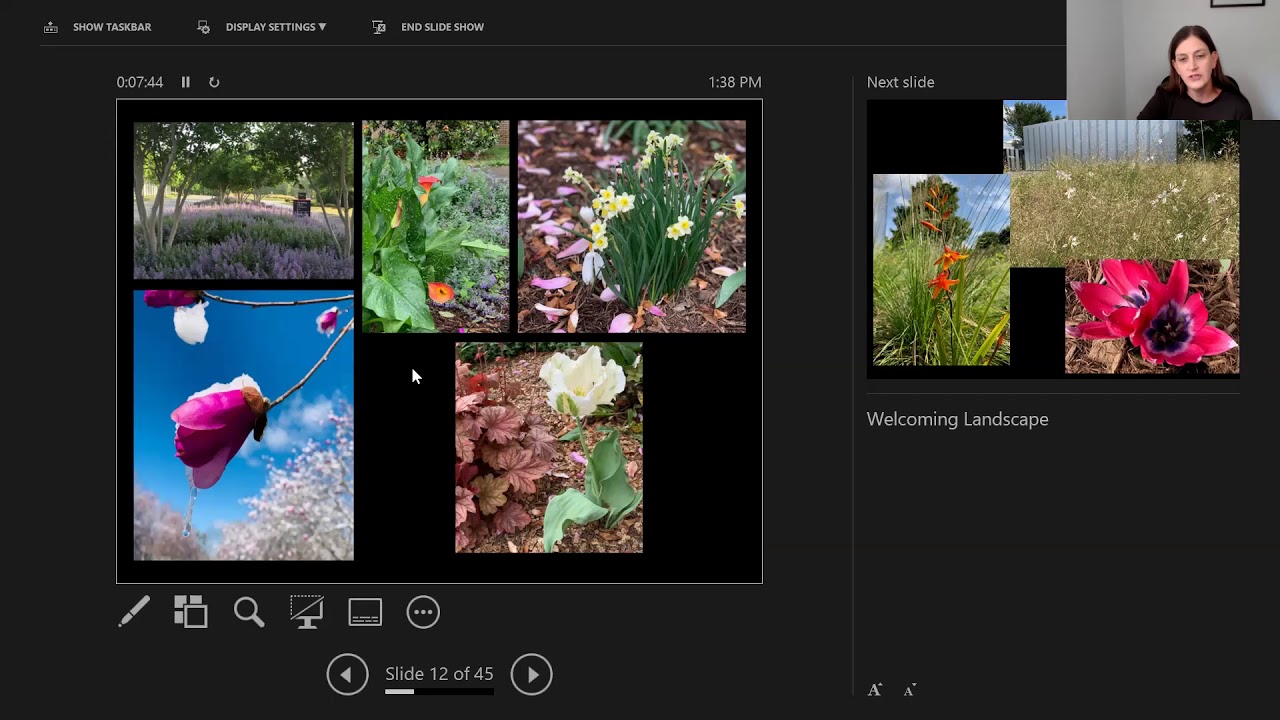Increase the notes text size
This screenshot has width=1280, height=720.
875,690
